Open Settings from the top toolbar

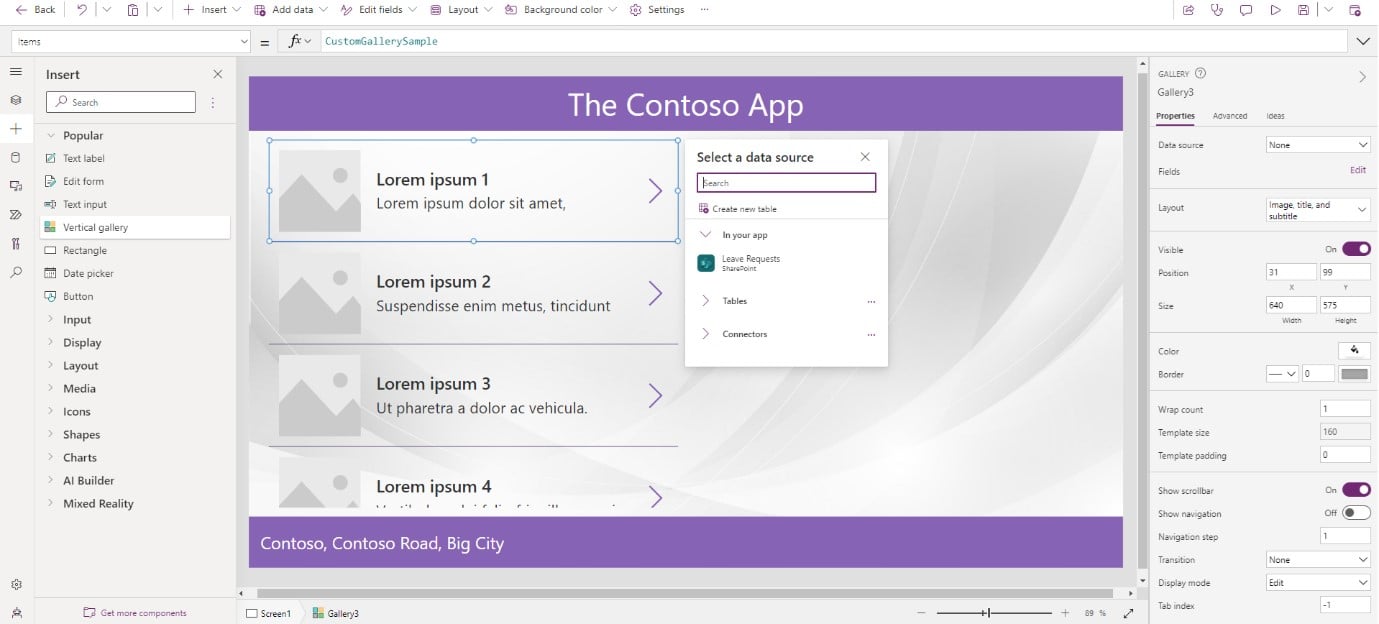coord(657,10)
